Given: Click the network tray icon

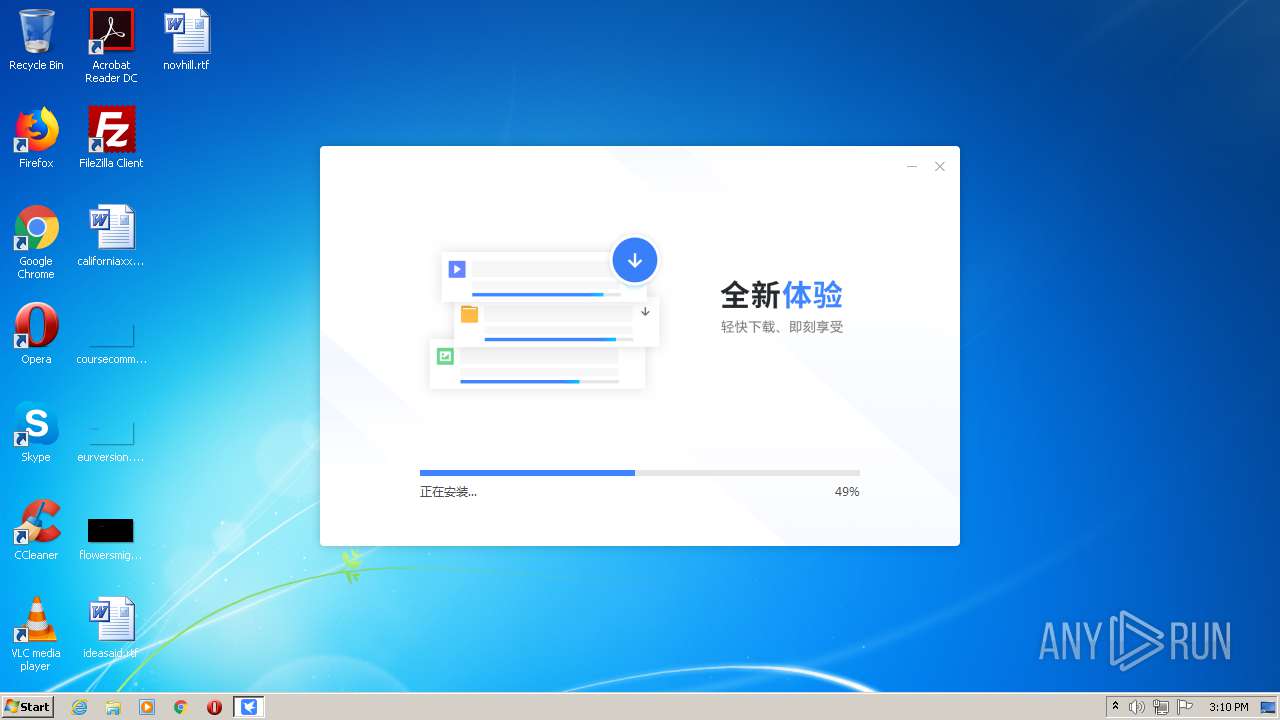Looking at the screenshot, I should 1161,707.
